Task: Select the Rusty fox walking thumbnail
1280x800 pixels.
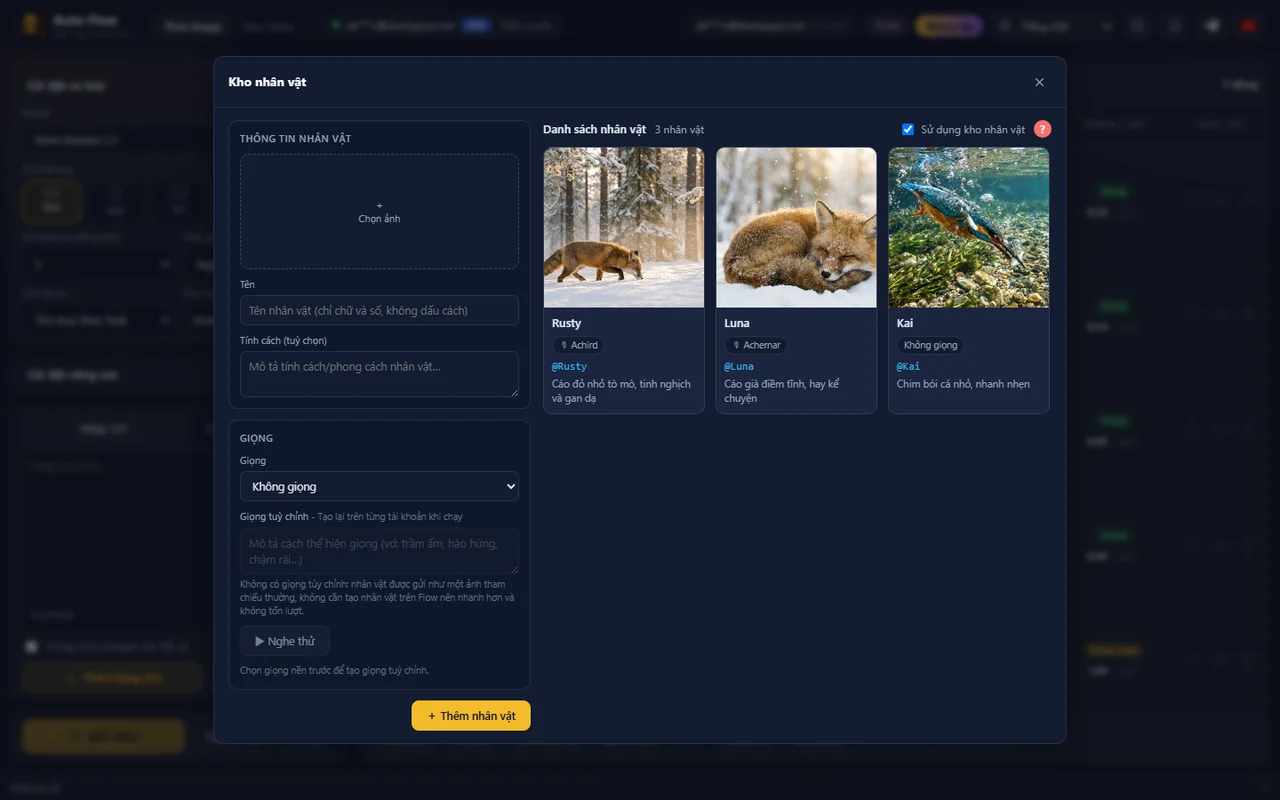Action: pyautogui.click(x=624, y=228)
